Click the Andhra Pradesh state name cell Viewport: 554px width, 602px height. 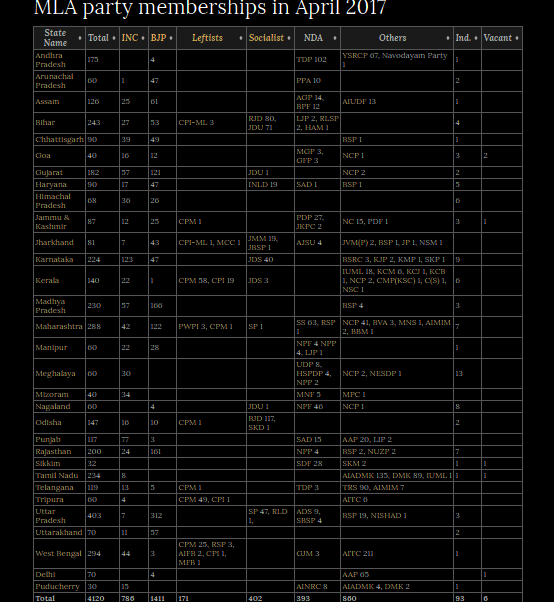[59, 60]
